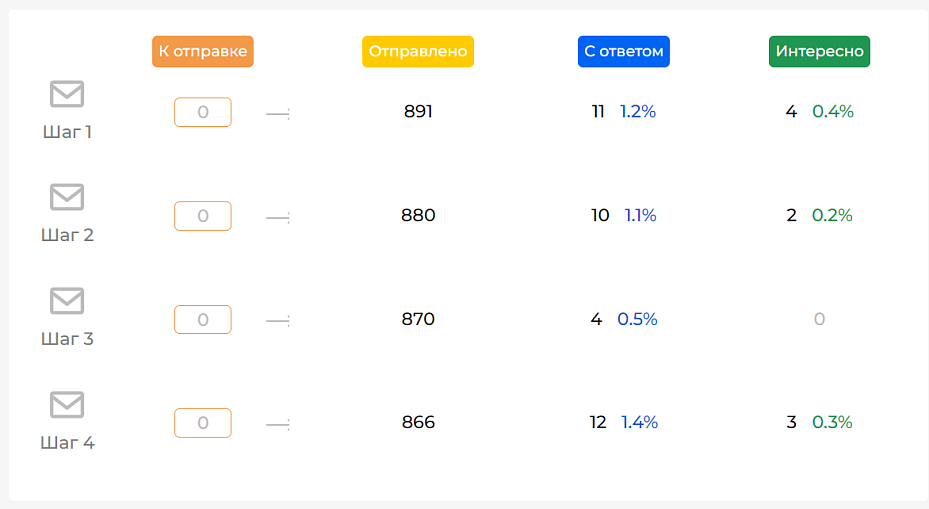Screen dimensions: 929x509
Task: Open the 0.4% interested rate in Шаг 1
Action: coord(832,111)
